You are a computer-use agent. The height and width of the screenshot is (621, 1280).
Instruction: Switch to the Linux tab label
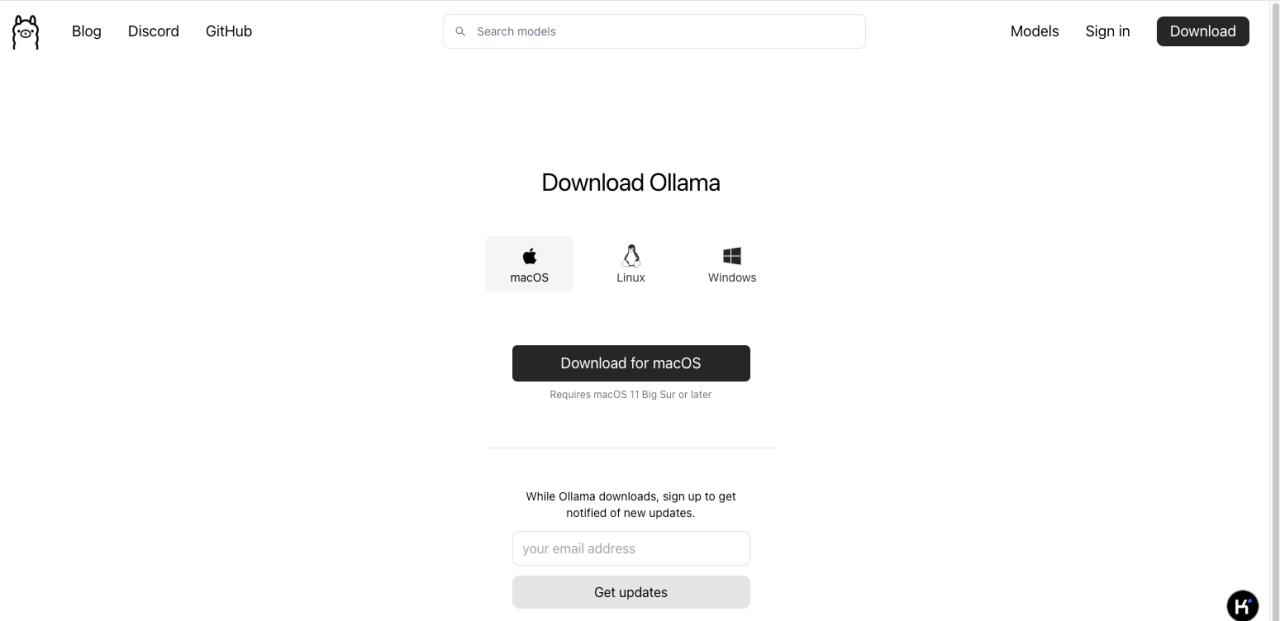tap(631, 278)
